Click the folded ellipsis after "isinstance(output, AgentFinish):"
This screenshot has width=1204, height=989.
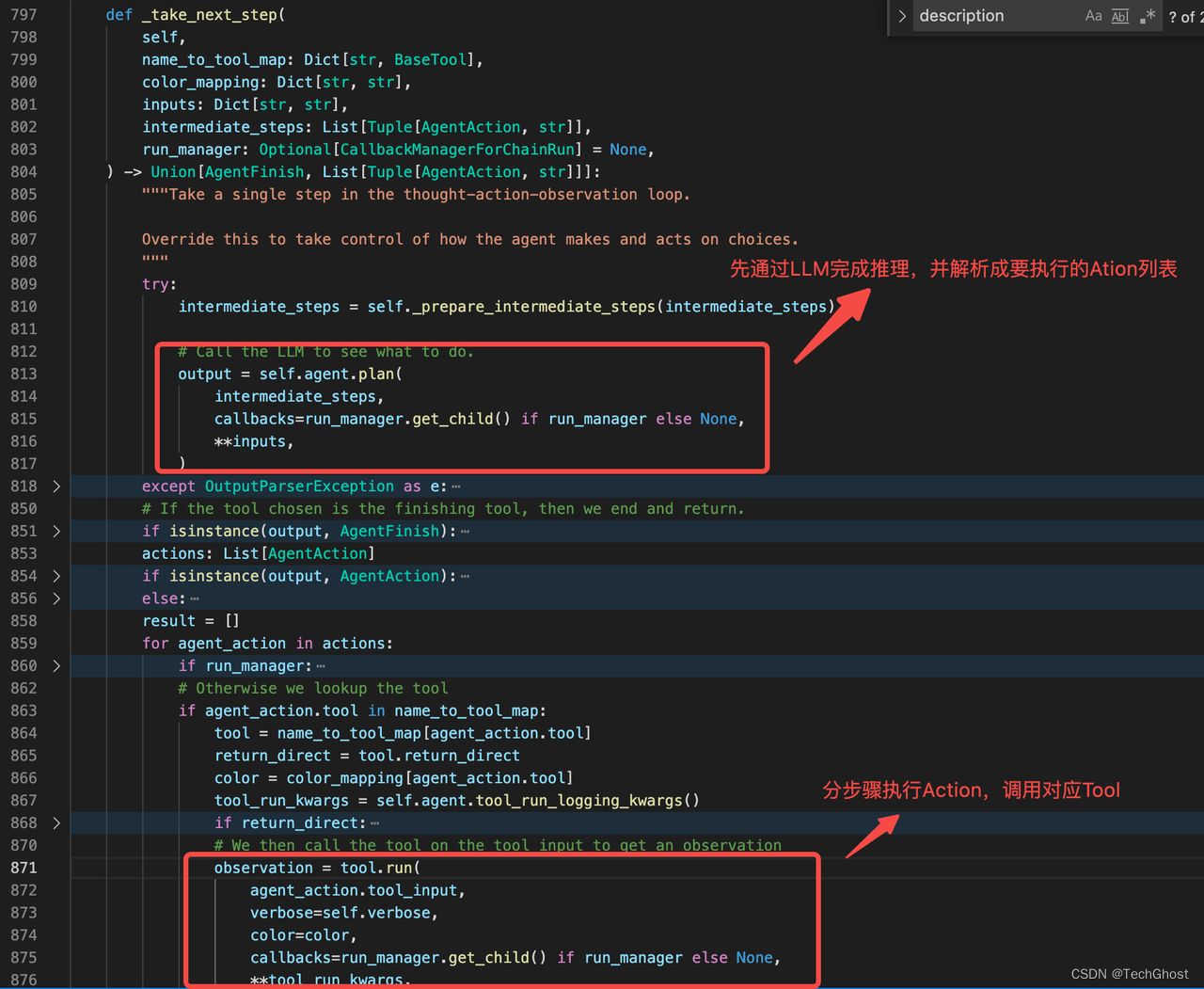(466, 532)
